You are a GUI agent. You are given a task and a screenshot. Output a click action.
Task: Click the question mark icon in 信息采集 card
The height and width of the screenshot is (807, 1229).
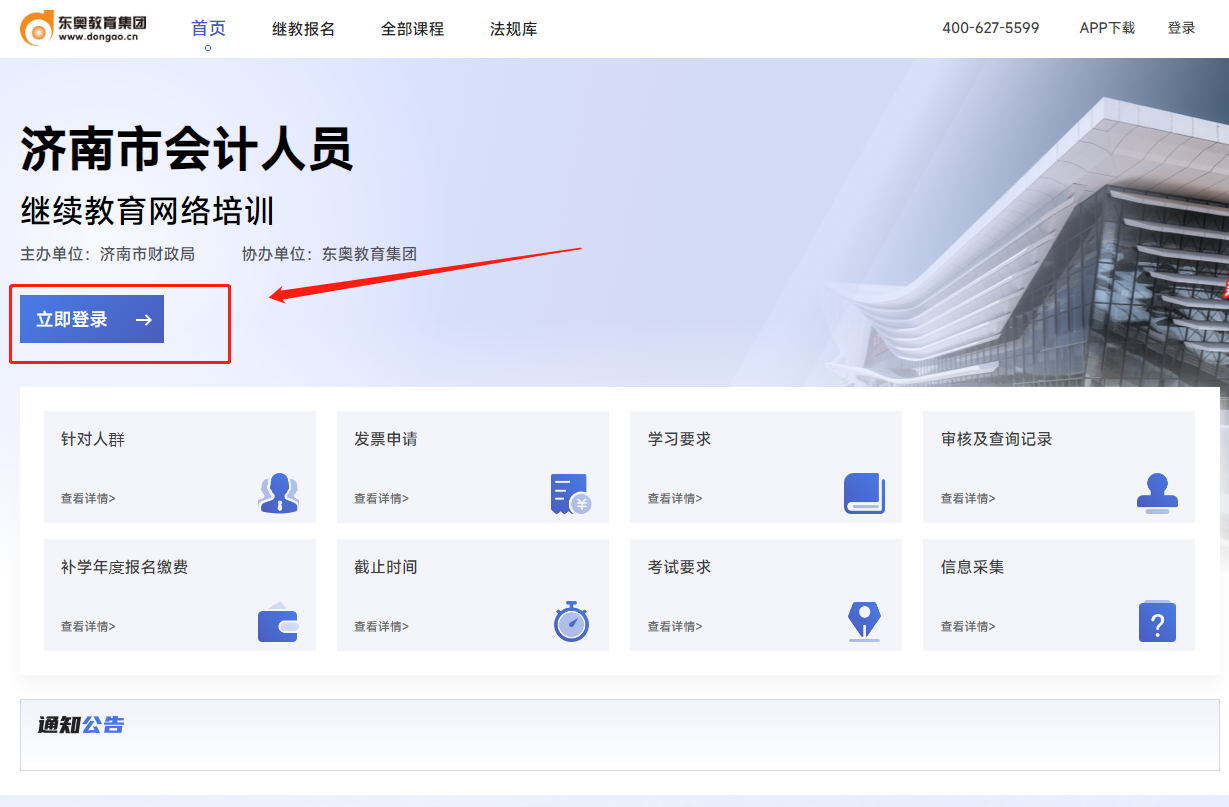pos(1157,621)
